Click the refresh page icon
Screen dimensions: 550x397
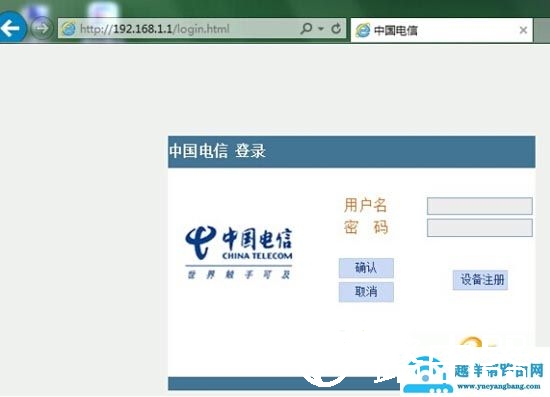336,28
